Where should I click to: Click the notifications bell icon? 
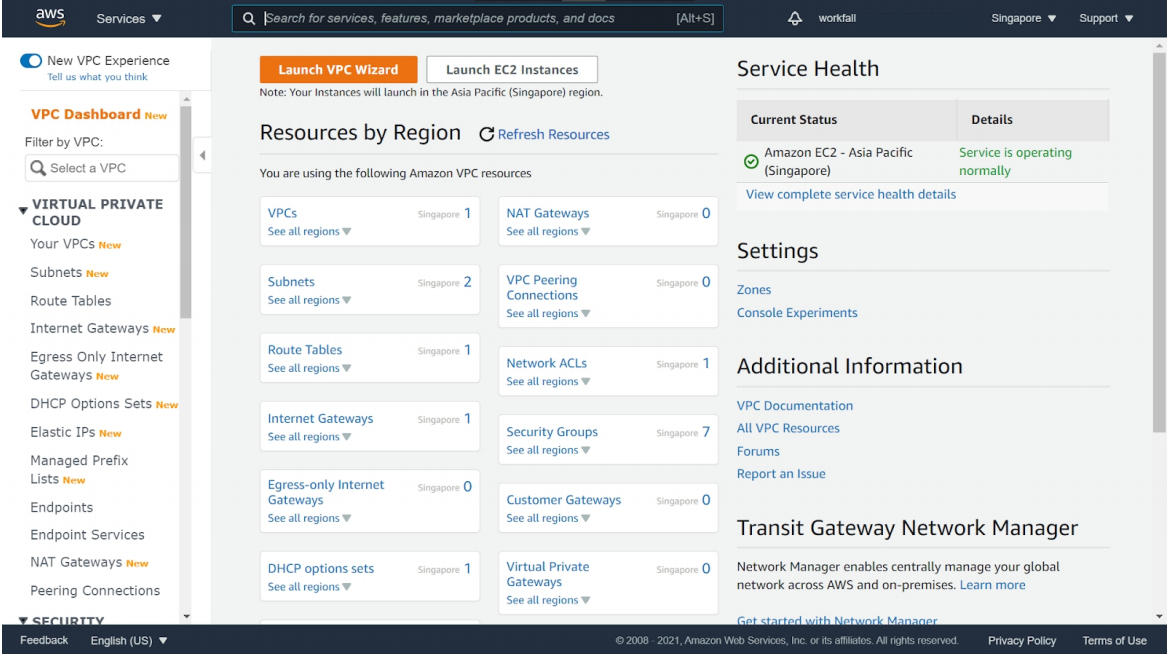click(x=796, y=18)
